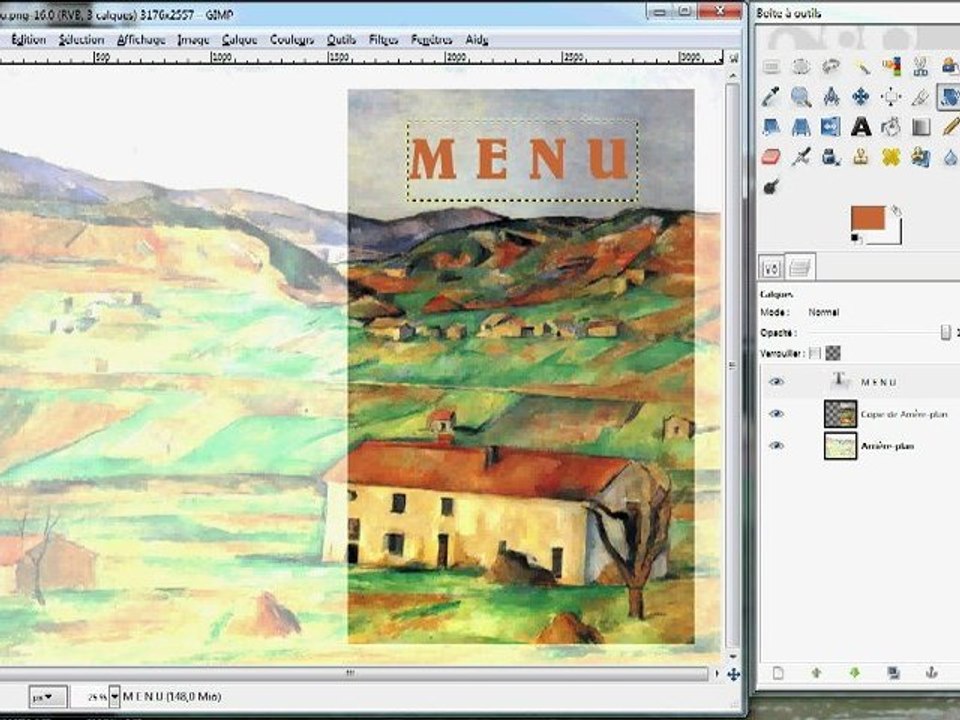Select the Arrière-plan layer thumbnail
Image resolution: width=960 pixels, height=720 pixels.
click(x=840, y=446)
